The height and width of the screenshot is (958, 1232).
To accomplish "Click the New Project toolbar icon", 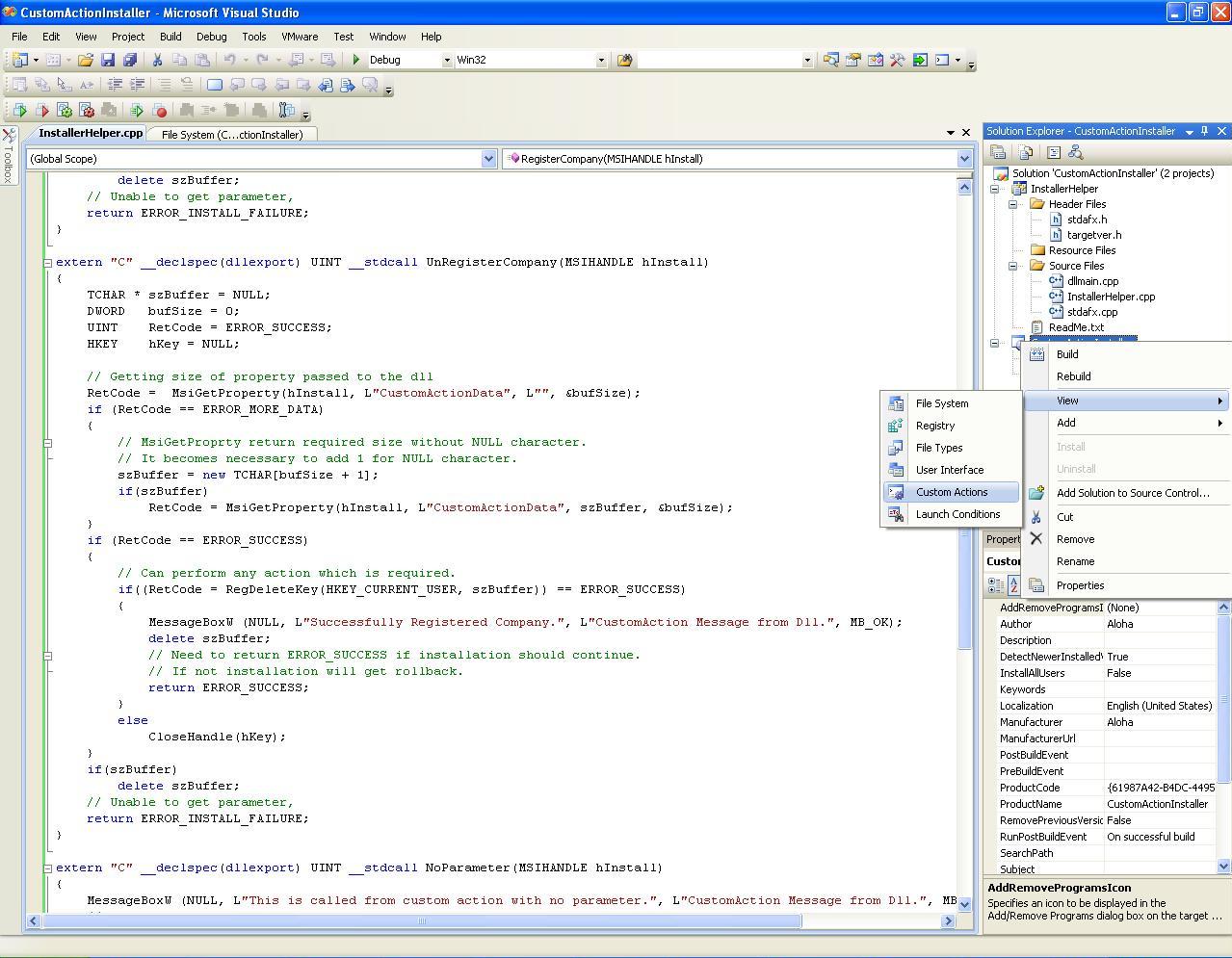I will point(19,60).
